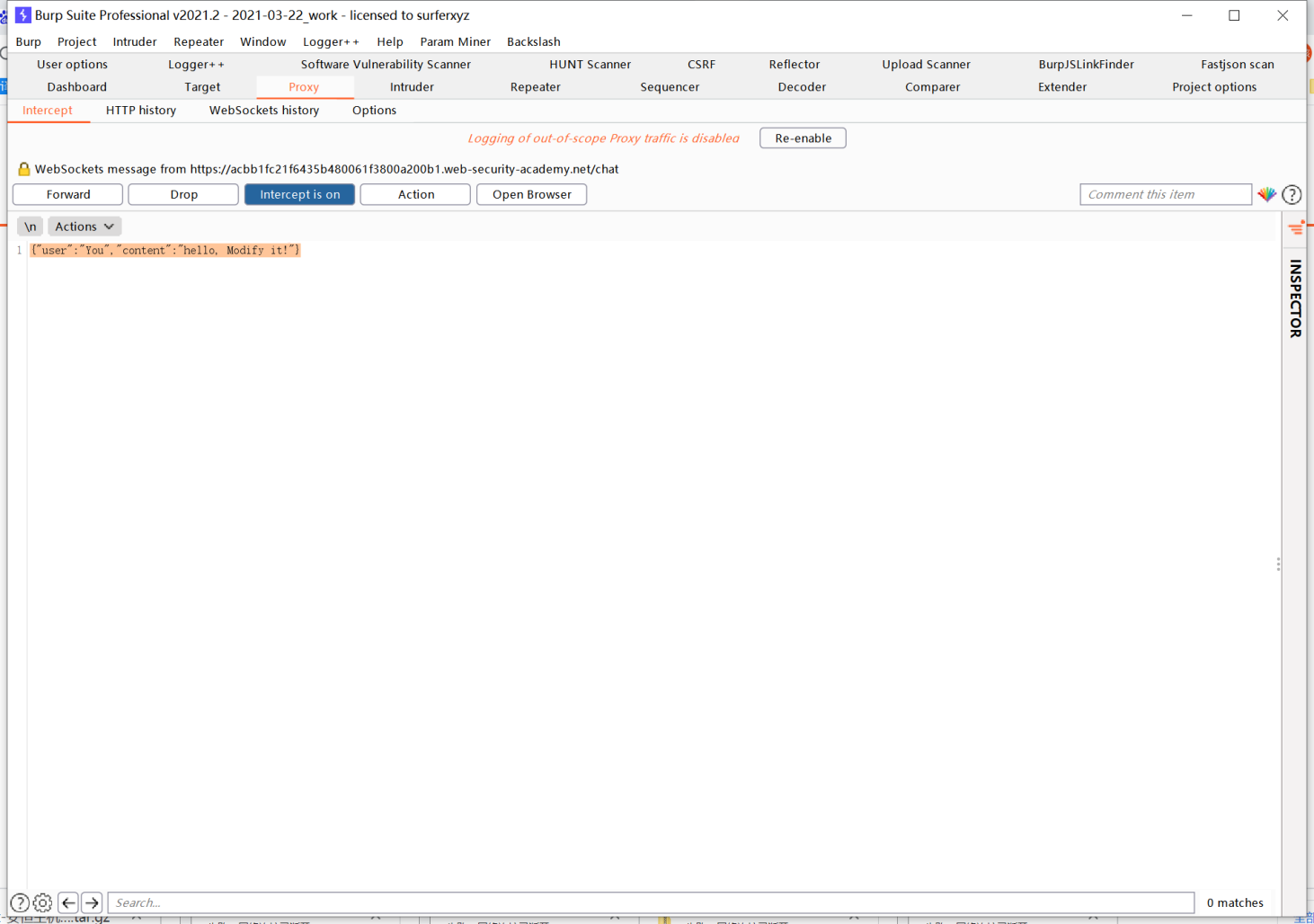This screenshot has height=924, width=1314.
Task: Open the Logger++ tab
Action: click(196, 65)
